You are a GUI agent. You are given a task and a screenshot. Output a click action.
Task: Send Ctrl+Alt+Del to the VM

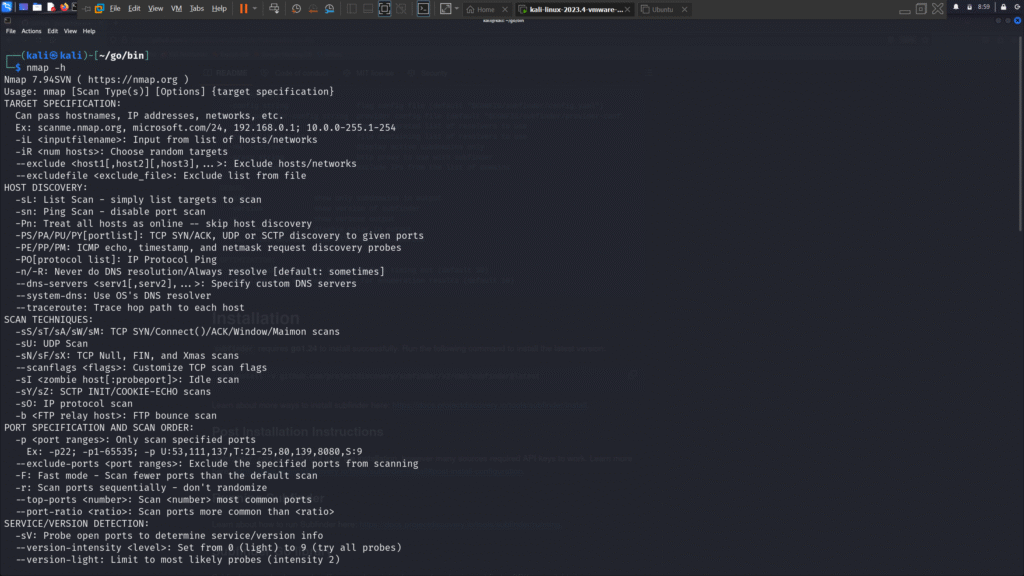point(274,9)
